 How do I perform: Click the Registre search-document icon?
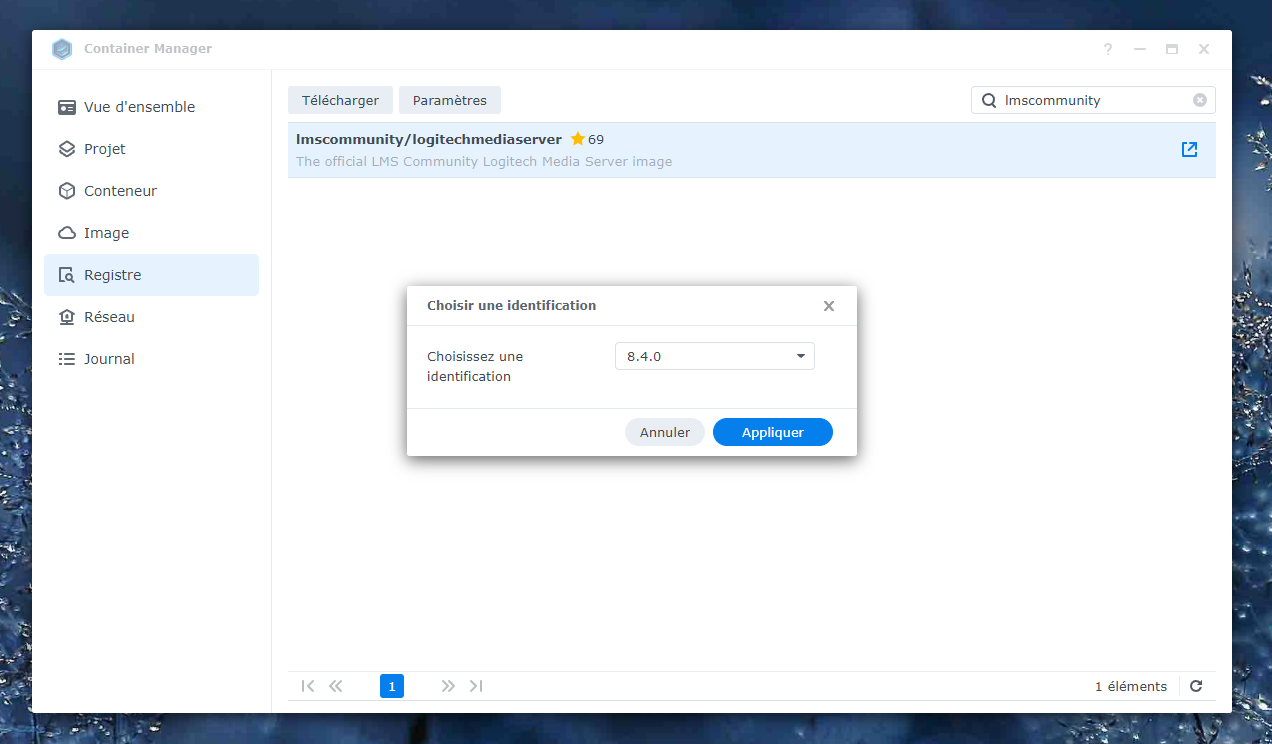tap(67, 275)
